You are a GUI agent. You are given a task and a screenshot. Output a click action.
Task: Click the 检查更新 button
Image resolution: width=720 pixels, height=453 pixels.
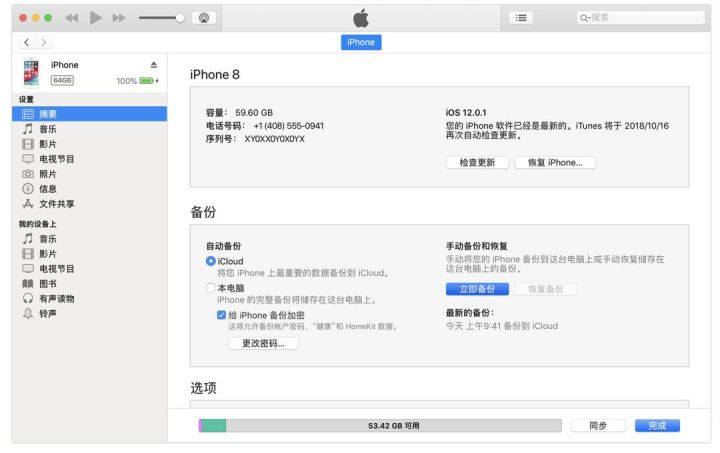477,162
